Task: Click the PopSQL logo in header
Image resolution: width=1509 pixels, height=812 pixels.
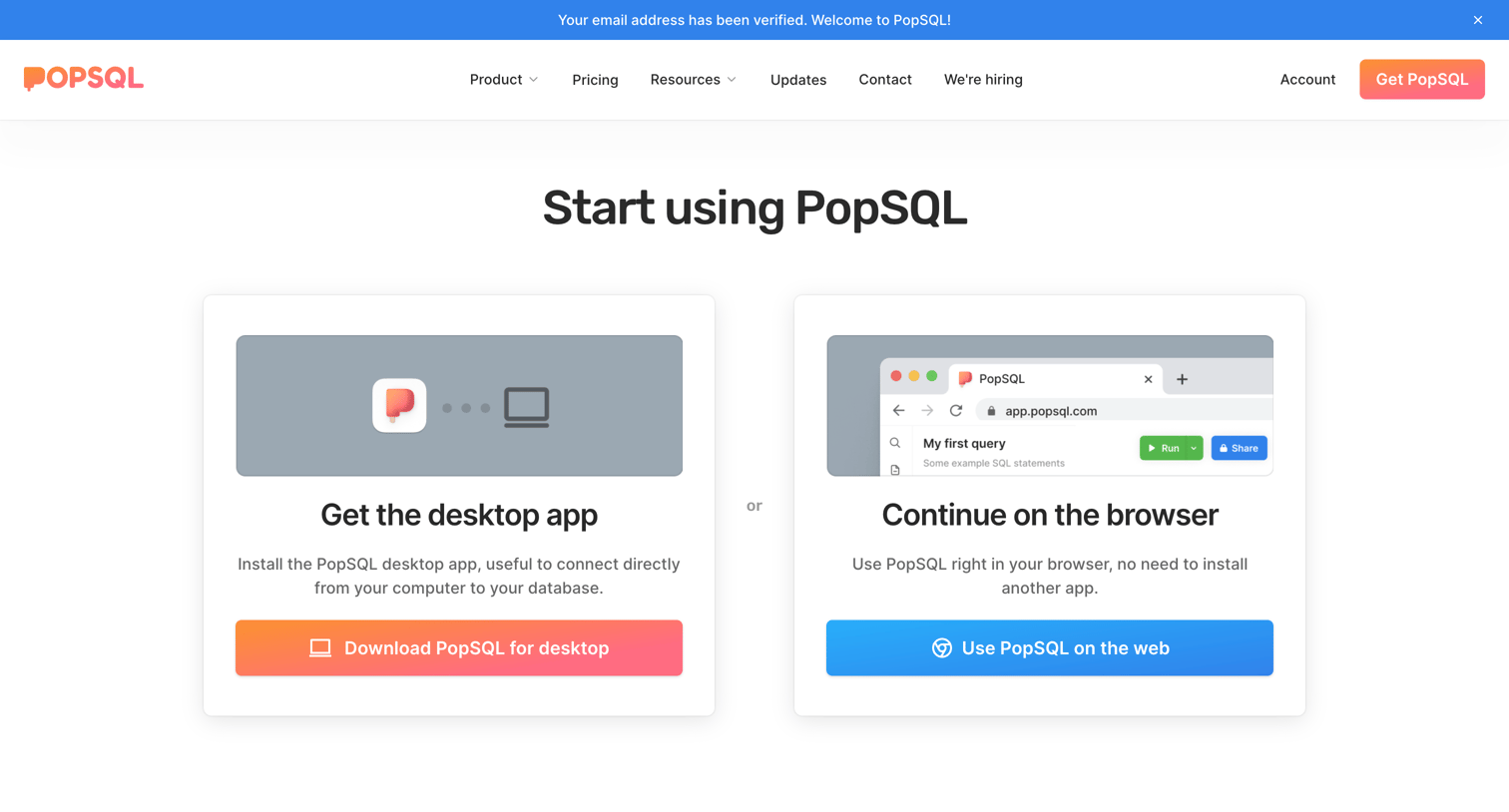Action: click(84, 79)
